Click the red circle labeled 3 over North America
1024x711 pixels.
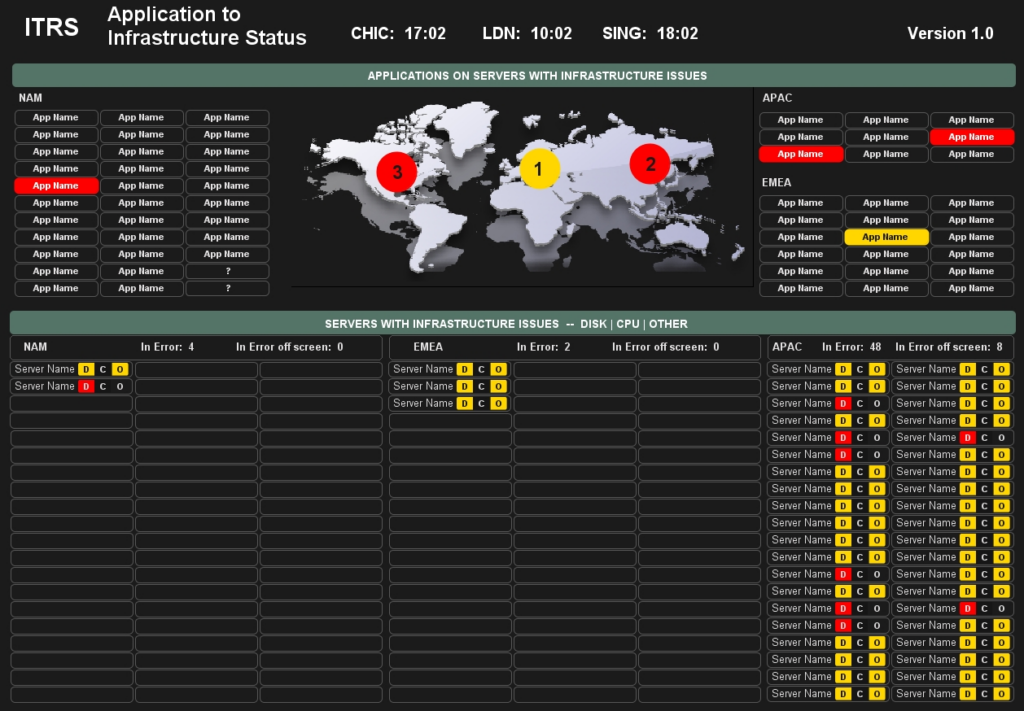[396, 171]
